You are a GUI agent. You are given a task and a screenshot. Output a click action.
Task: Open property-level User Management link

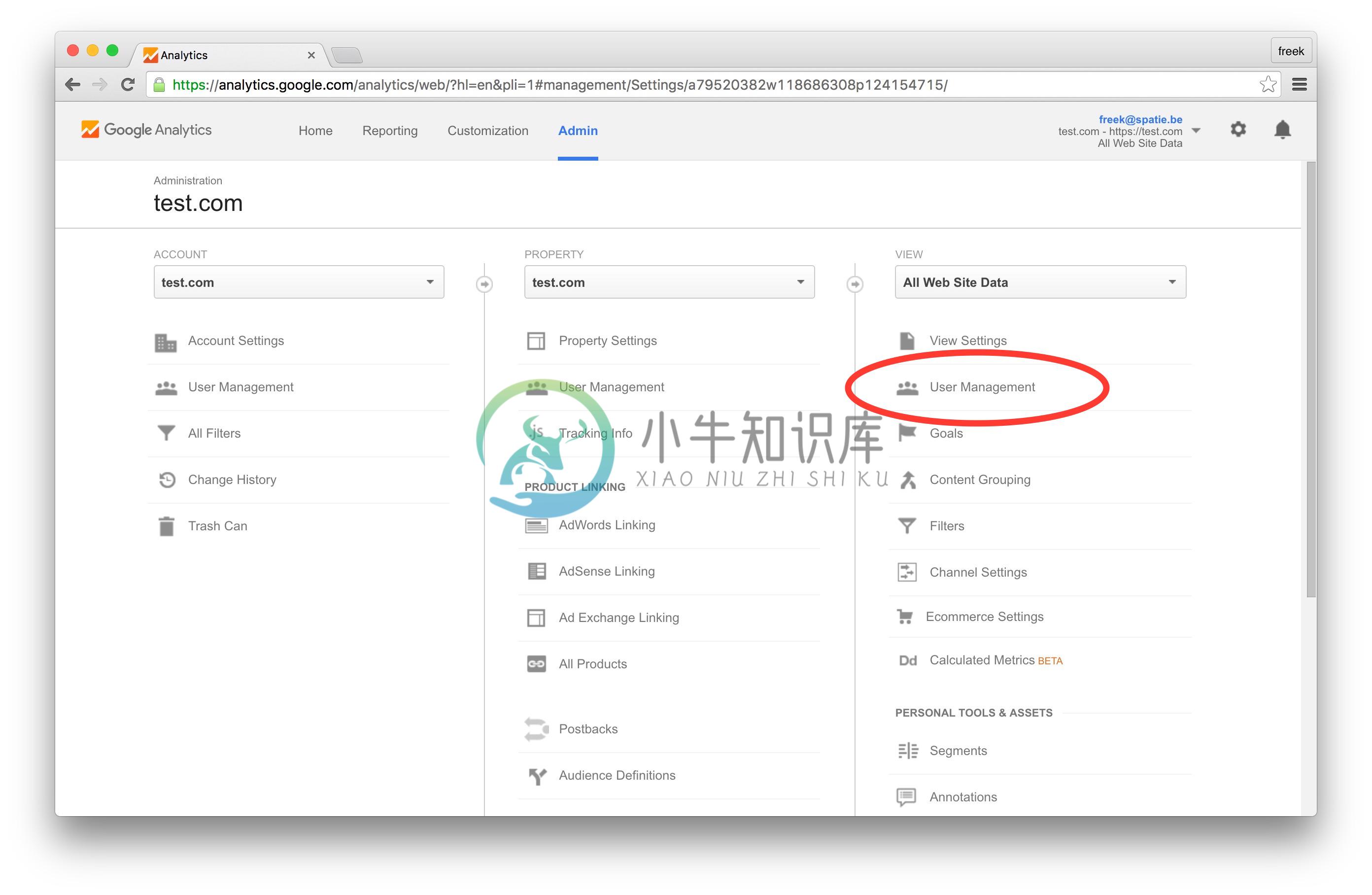click(x=611, y=387)
